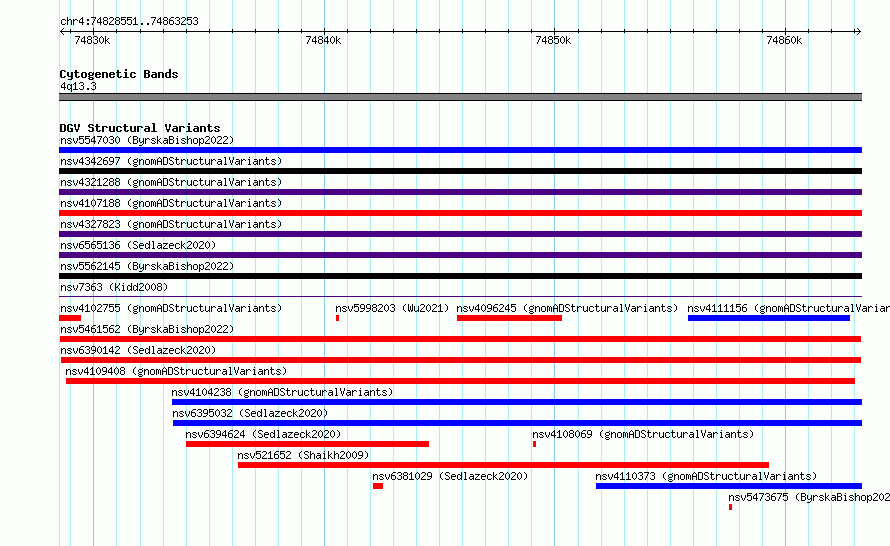Click the nsv4107188 variant label
This screenshot has width=890, height=546.
171,203
